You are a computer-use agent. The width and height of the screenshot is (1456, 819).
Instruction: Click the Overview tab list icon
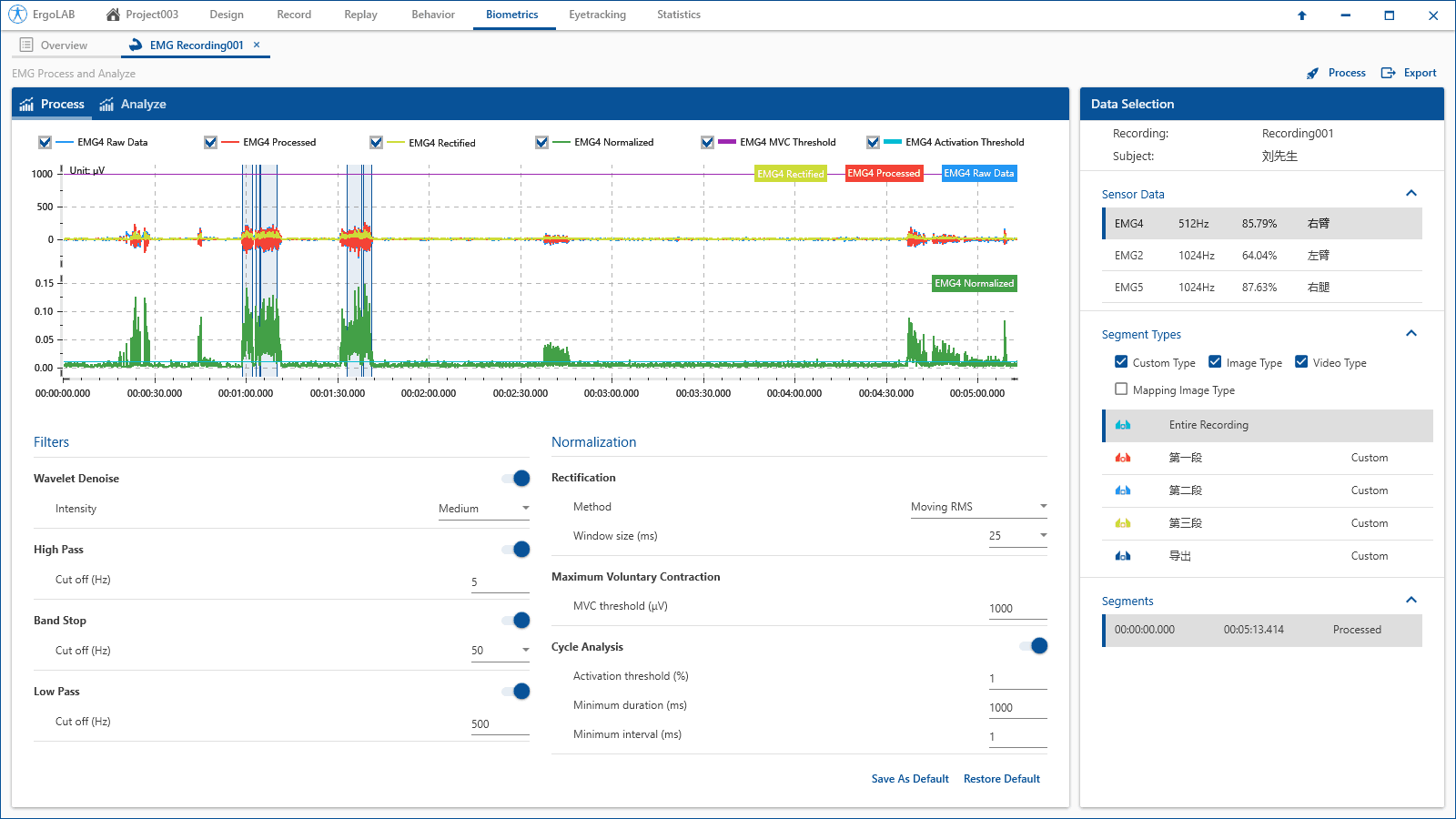click(26, 45)
